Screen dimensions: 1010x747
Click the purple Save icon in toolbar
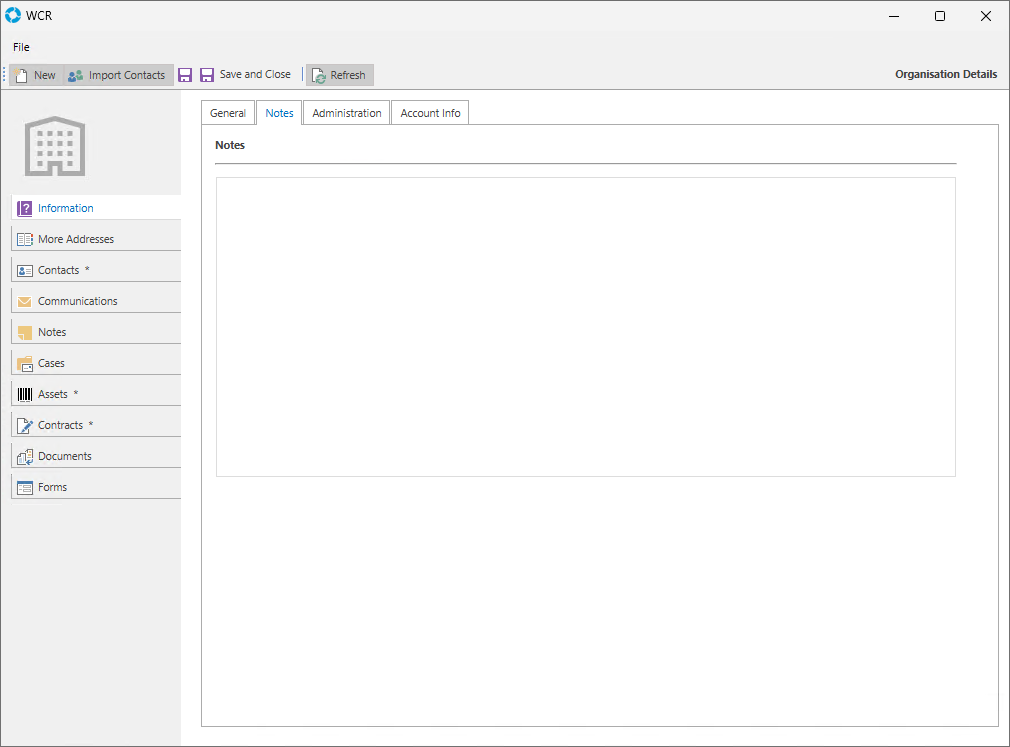(x=185, y=75)
